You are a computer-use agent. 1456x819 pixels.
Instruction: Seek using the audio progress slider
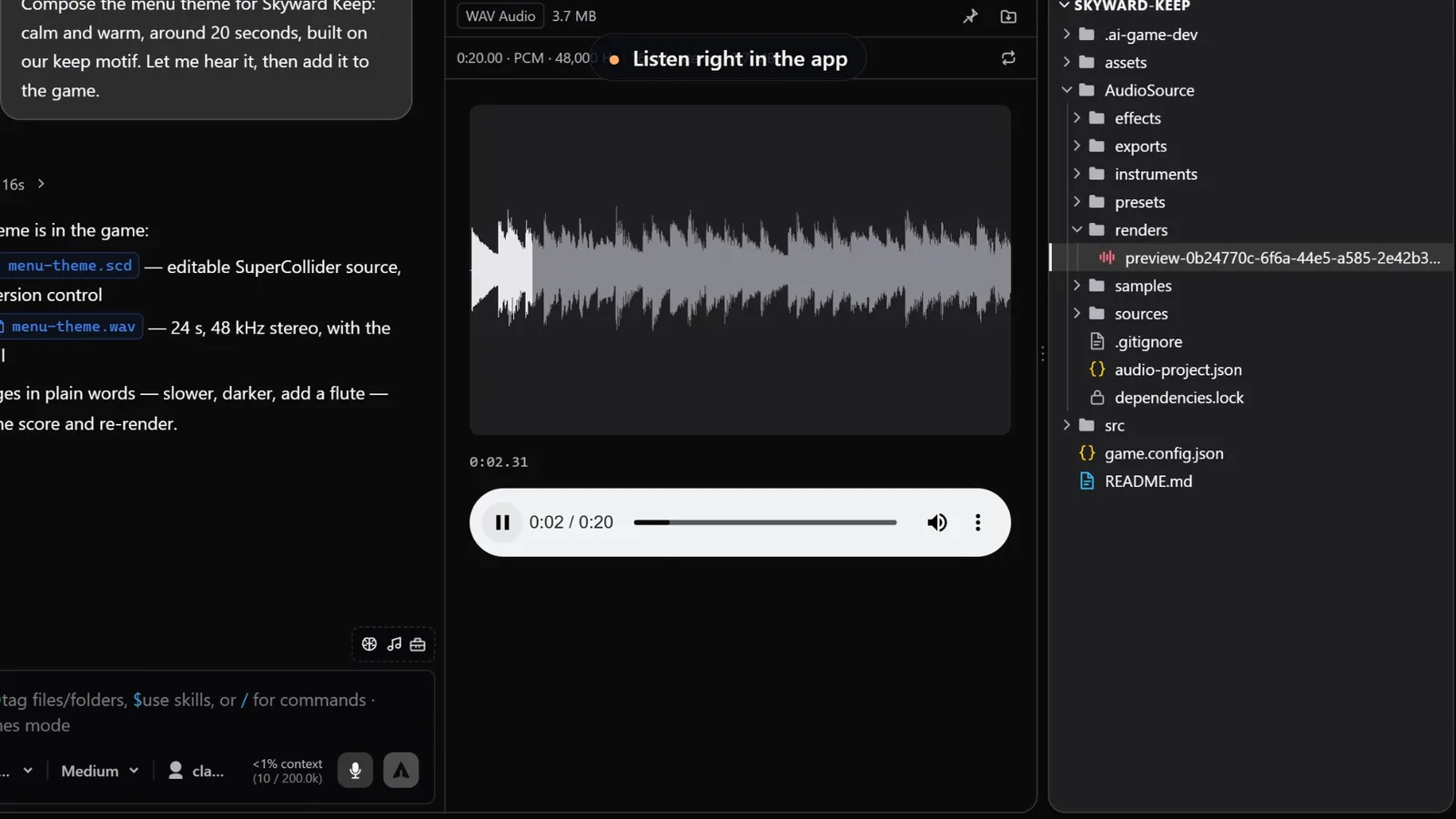pyautogui.click(x=765, y=522)
